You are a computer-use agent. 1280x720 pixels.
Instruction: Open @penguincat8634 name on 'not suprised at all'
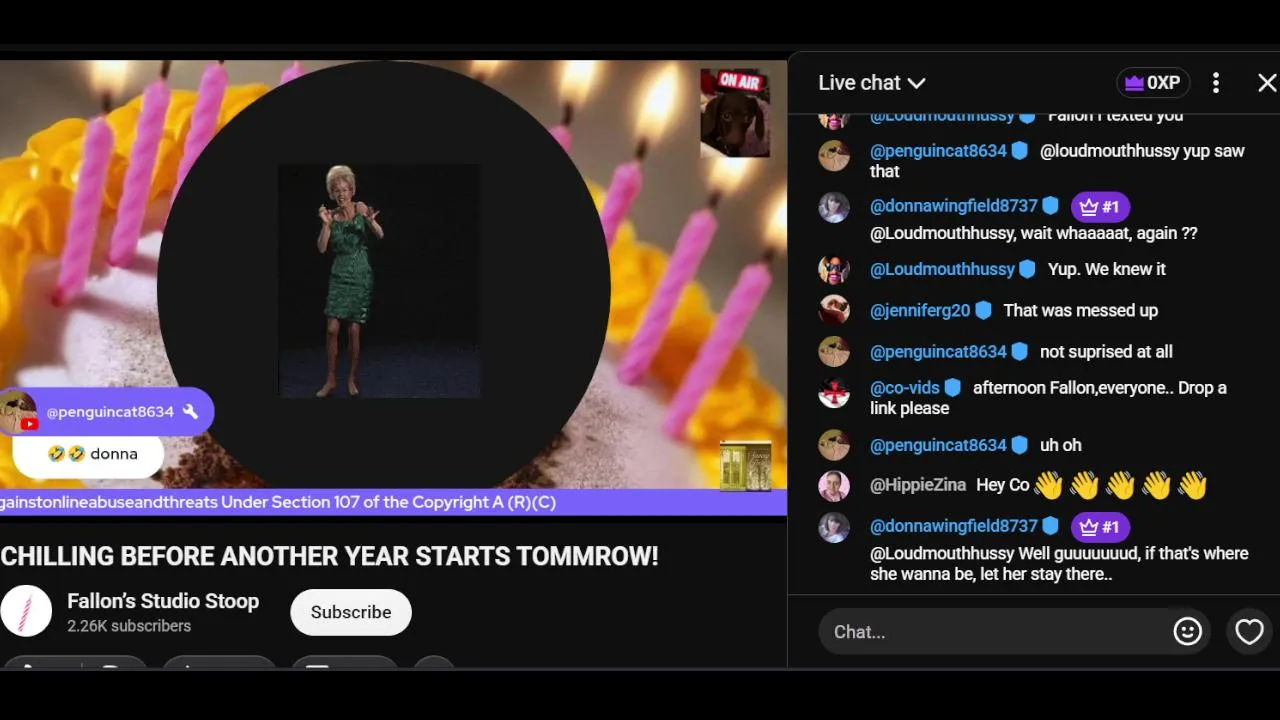(x=938, y=352)
